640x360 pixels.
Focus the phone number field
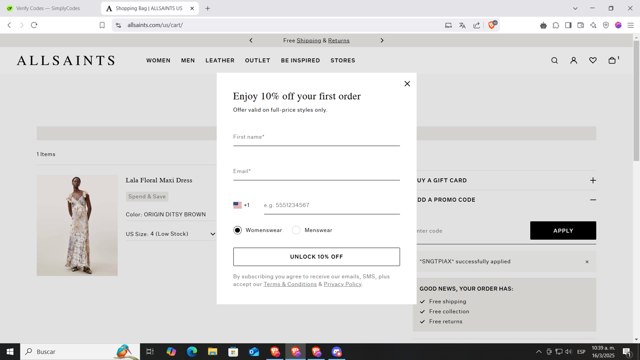click(331, 205)
